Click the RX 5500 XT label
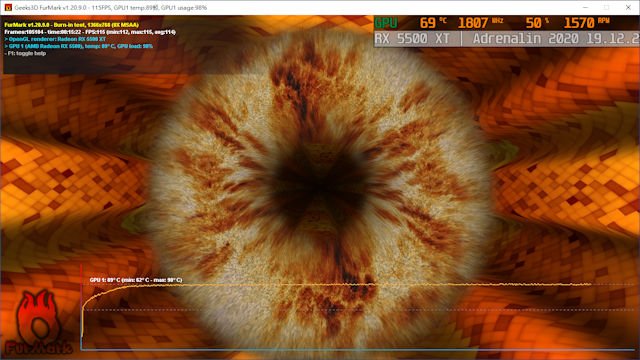The width and height of the screenshot is (640, 360). pyautogui.click(x=412, y=39)
